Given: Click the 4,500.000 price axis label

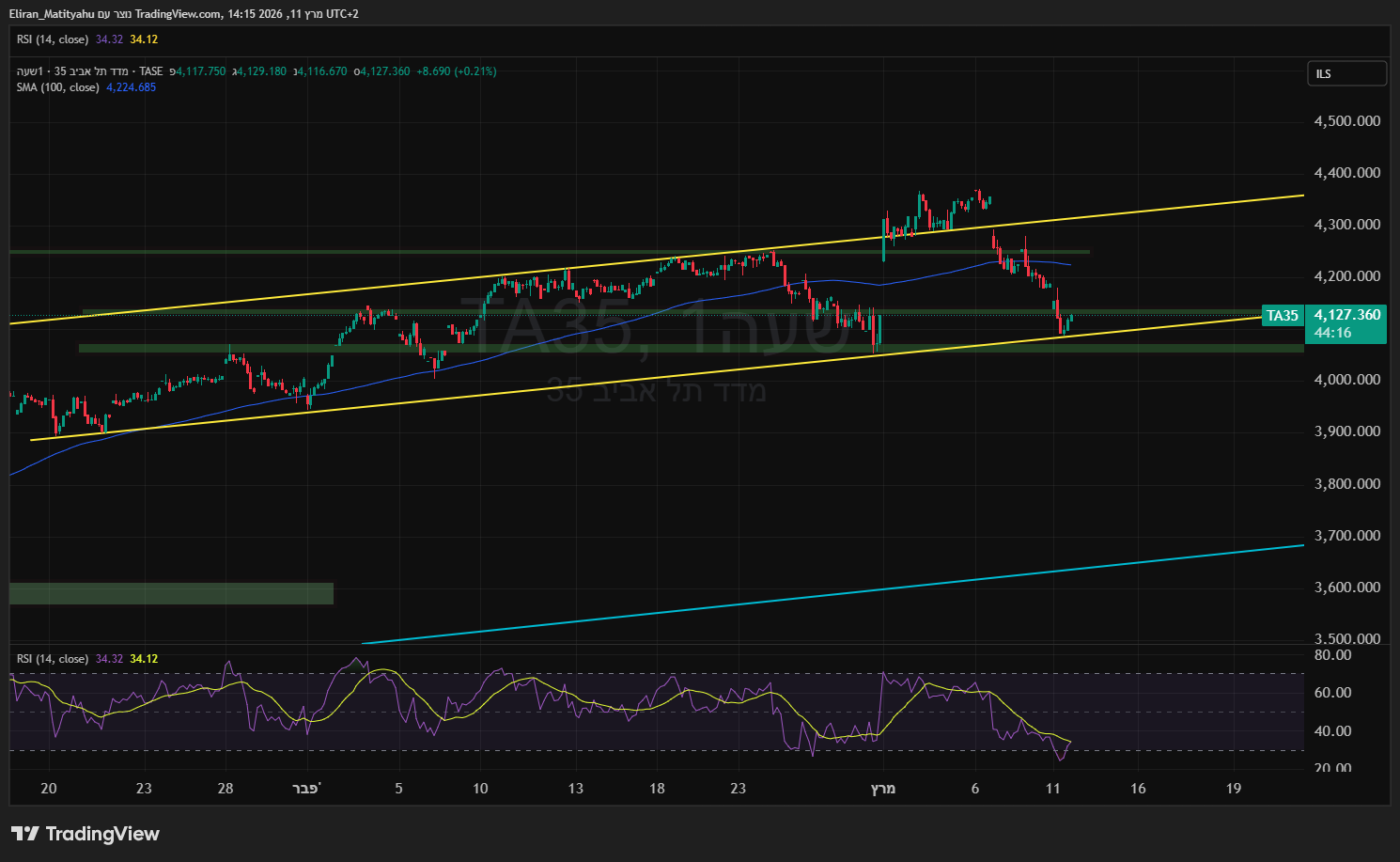Looking at the screenshot, I should pos(1346,121).
